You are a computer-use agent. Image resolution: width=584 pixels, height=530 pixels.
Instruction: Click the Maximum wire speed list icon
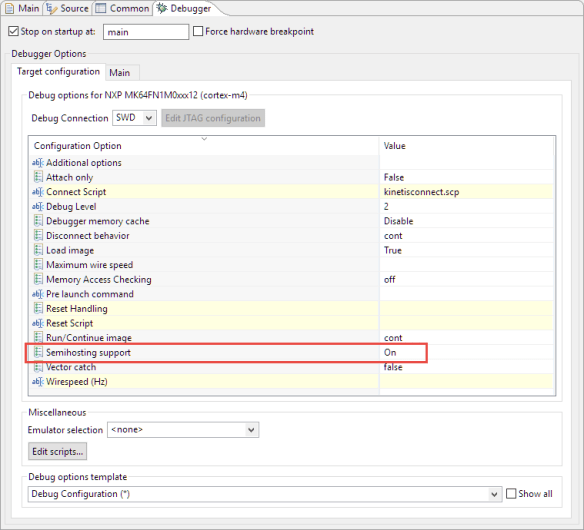pos(38,264)
